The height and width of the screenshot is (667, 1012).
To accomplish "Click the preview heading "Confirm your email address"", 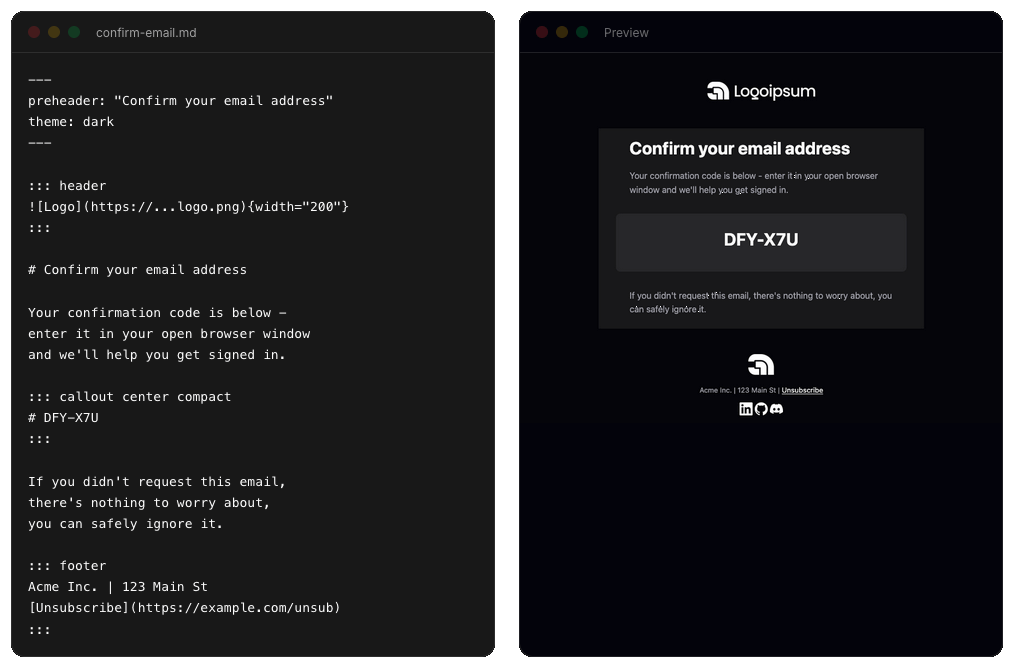I will coord(740,149).
